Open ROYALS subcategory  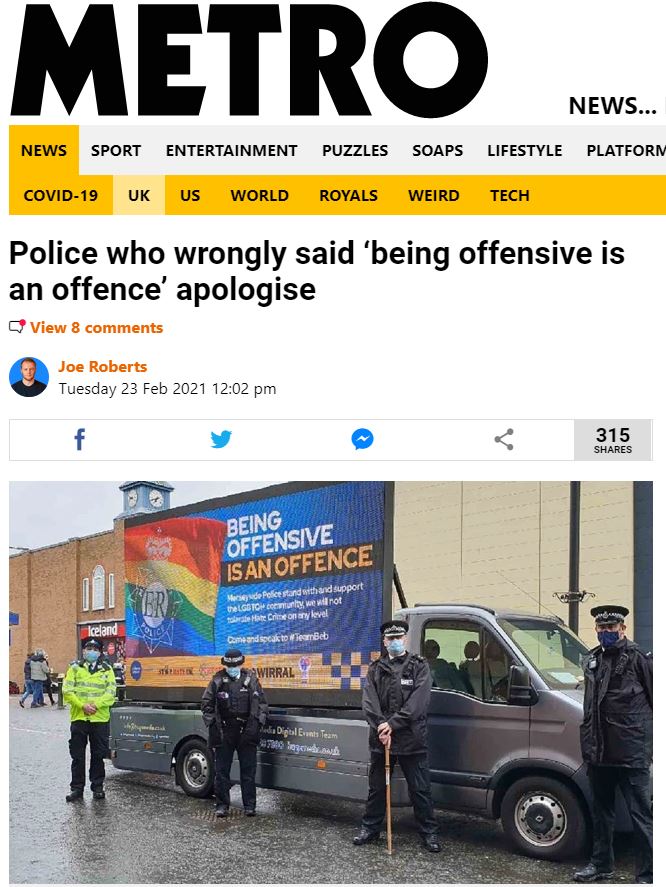click(x=349, y=195)
